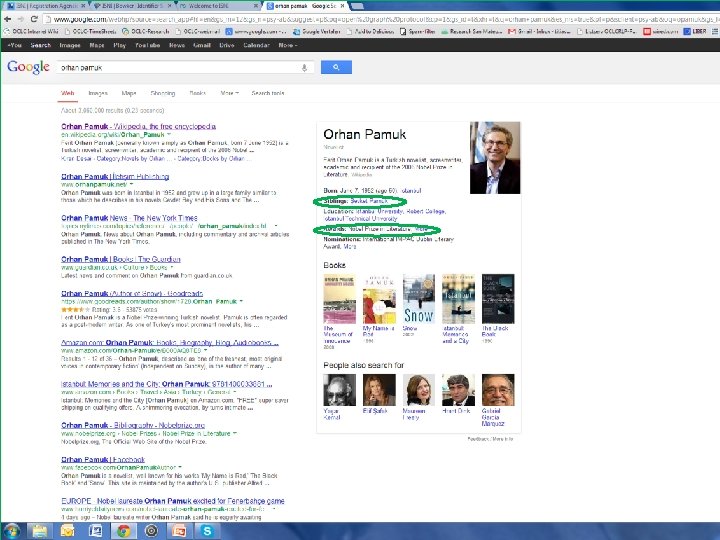Click the Gabriel Garcia Marquez photo
720x540 pixels.
[498, 390]
